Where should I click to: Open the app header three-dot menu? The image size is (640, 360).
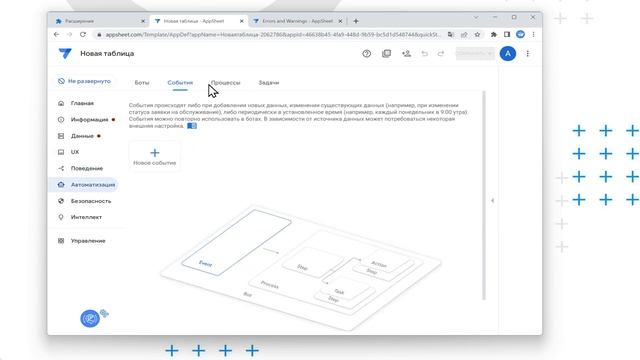coord(527,53)
